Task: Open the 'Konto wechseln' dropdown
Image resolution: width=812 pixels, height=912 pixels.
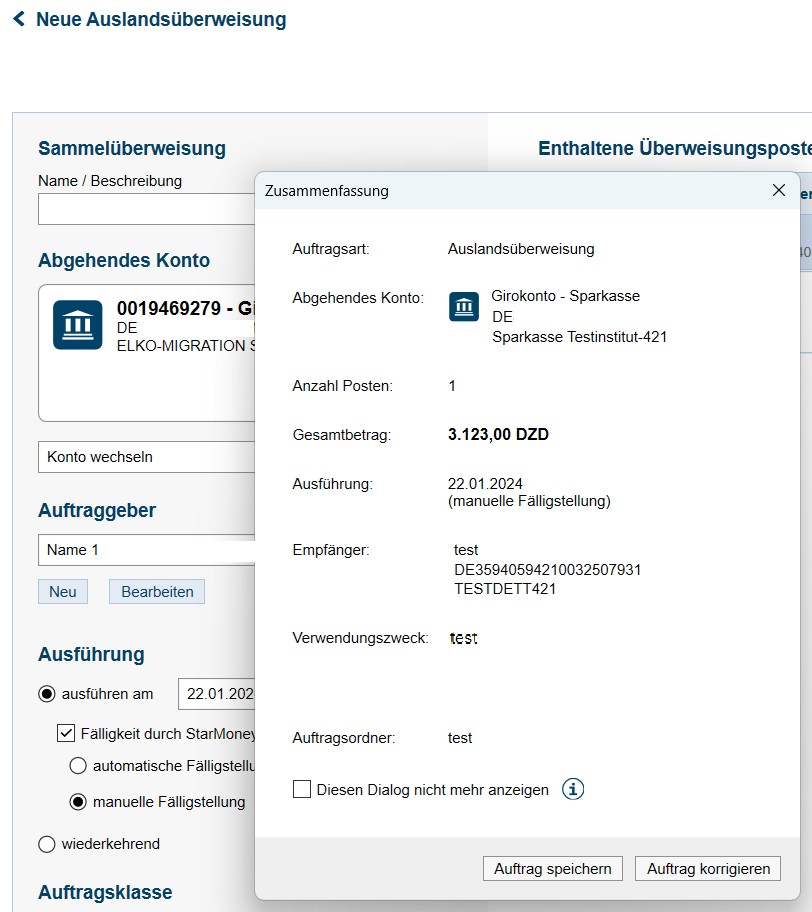Action: 146,457
